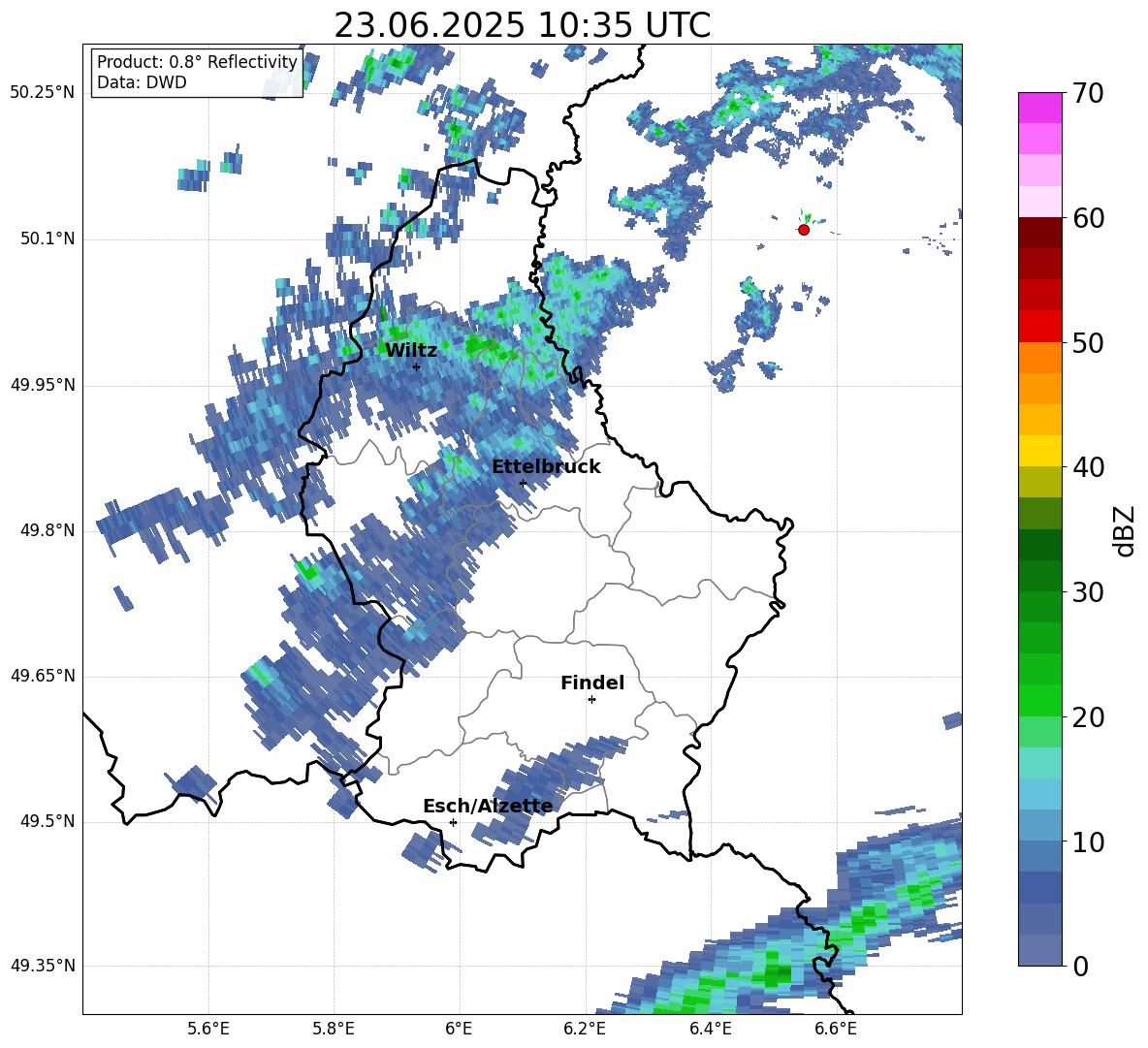Click the Product: 0.8° Reflectivity text
The width and height of the screenshot is (1148, 1048).
tap(197, 62)
